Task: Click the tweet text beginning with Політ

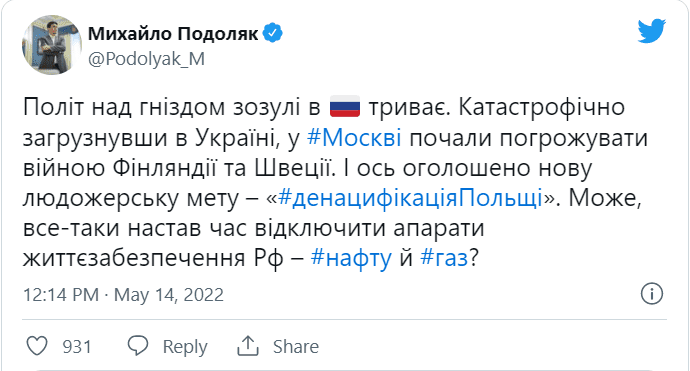Action: coord(335,182)
